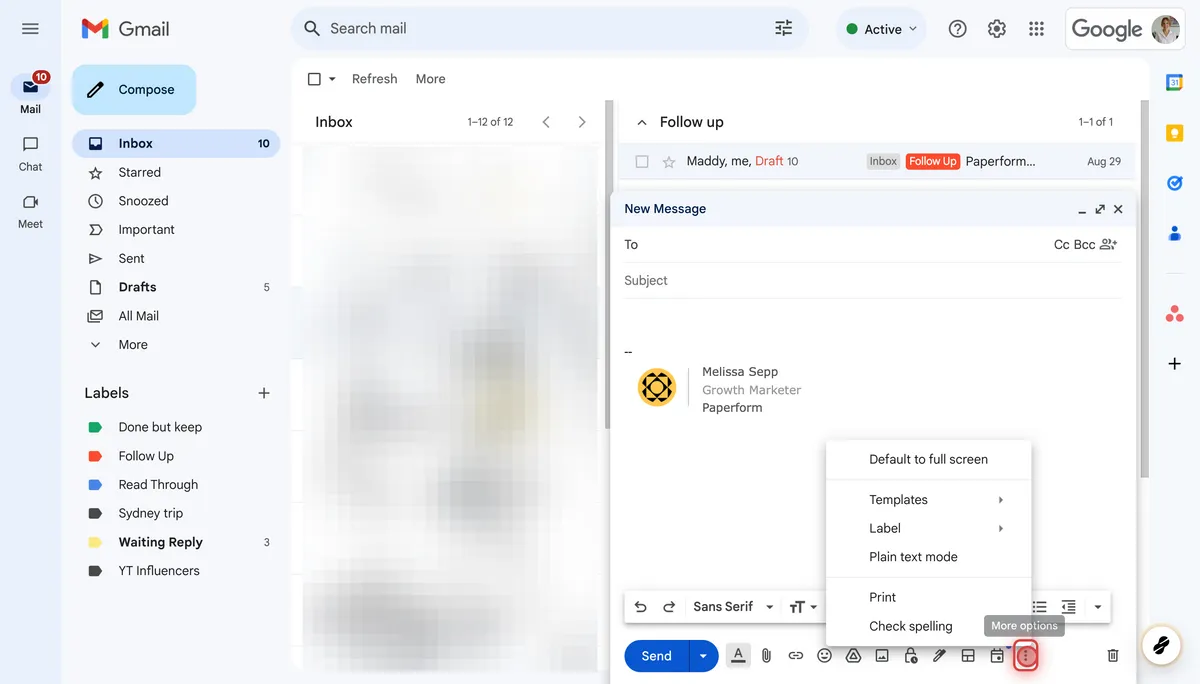1200x684 pixels.
Task: Get add-ons plus icon in side panel
Action: [x=1174, y=364]
